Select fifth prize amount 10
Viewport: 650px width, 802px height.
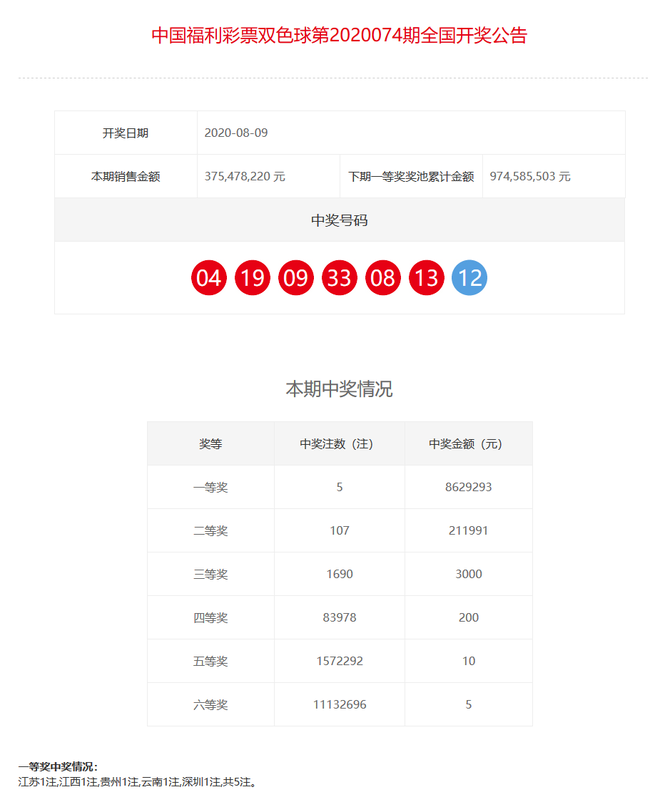(x=468, y=661)
